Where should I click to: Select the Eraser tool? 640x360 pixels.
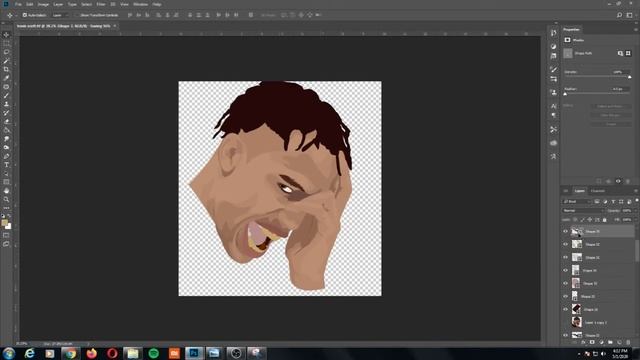coord(6,122)
